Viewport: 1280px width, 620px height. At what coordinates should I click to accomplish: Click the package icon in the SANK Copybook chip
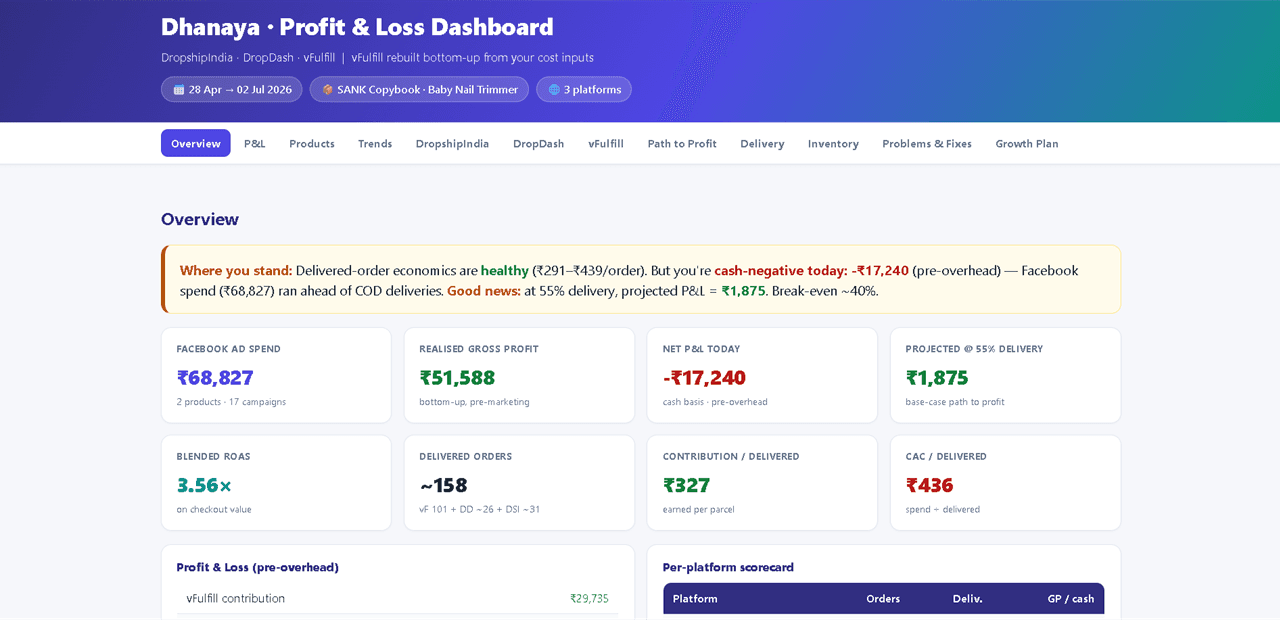328,90
